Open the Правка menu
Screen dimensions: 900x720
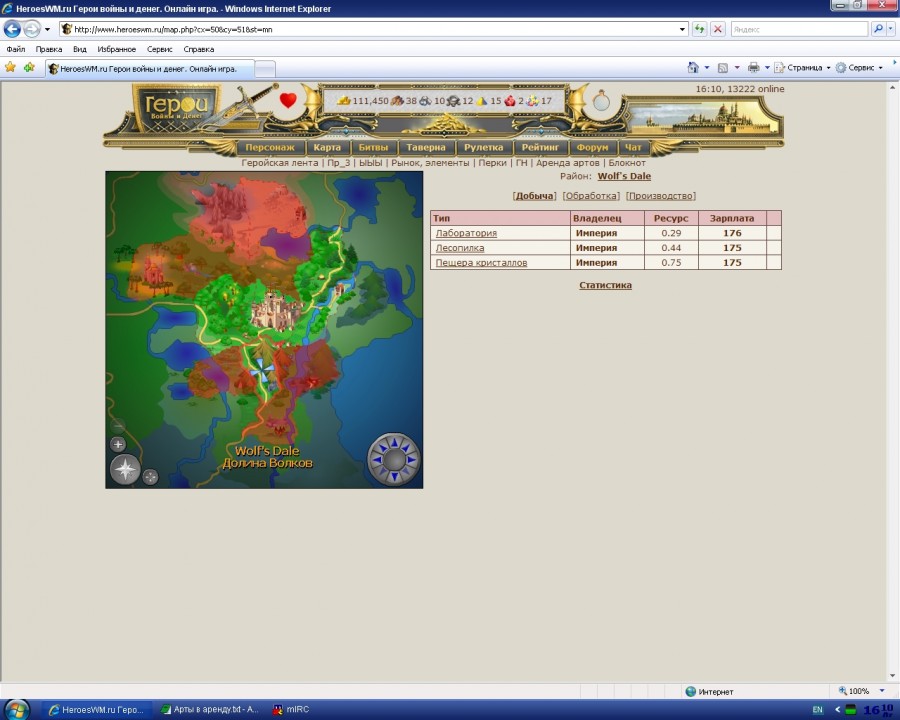pos(49,49)
